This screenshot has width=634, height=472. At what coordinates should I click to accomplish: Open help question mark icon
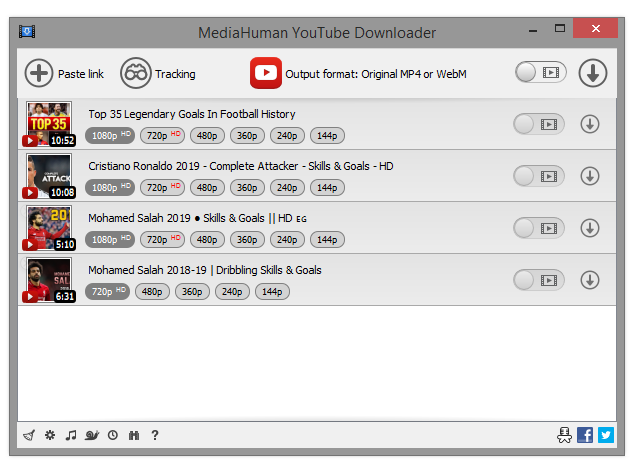(x=155, y=435)
